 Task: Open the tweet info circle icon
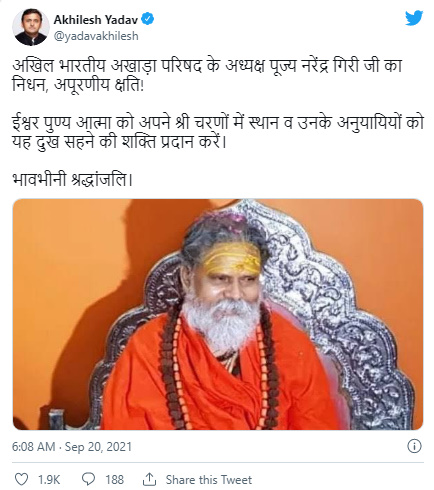coord(414,446)
